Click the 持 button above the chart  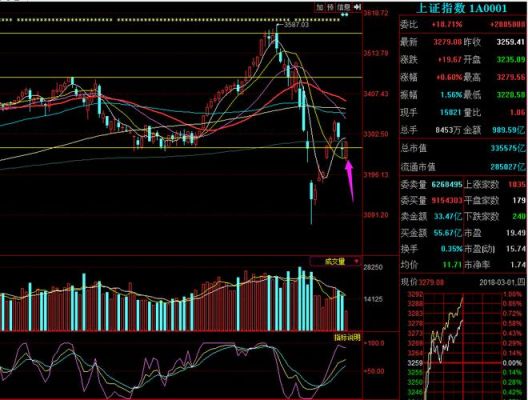click(x=331, y=7)
